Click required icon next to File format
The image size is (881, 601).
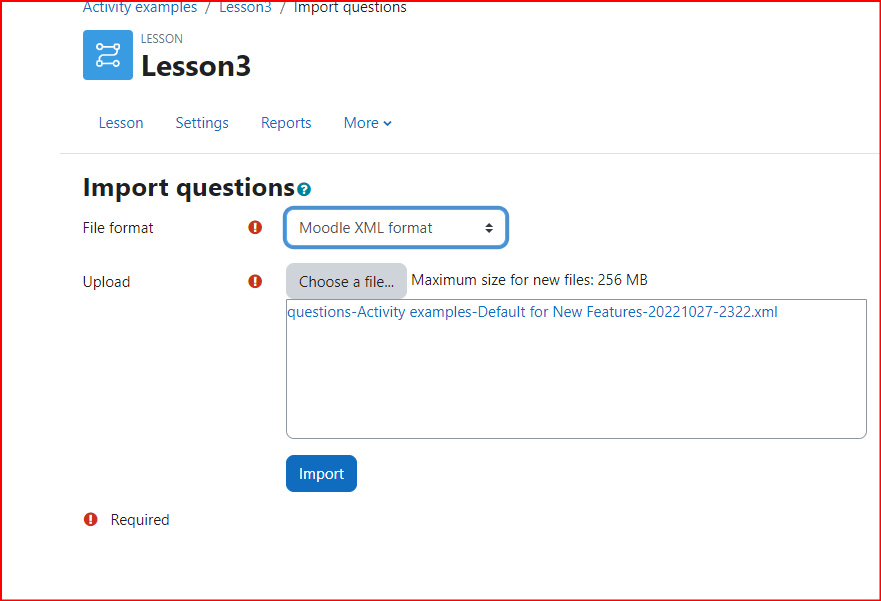[x=255, y=227]
